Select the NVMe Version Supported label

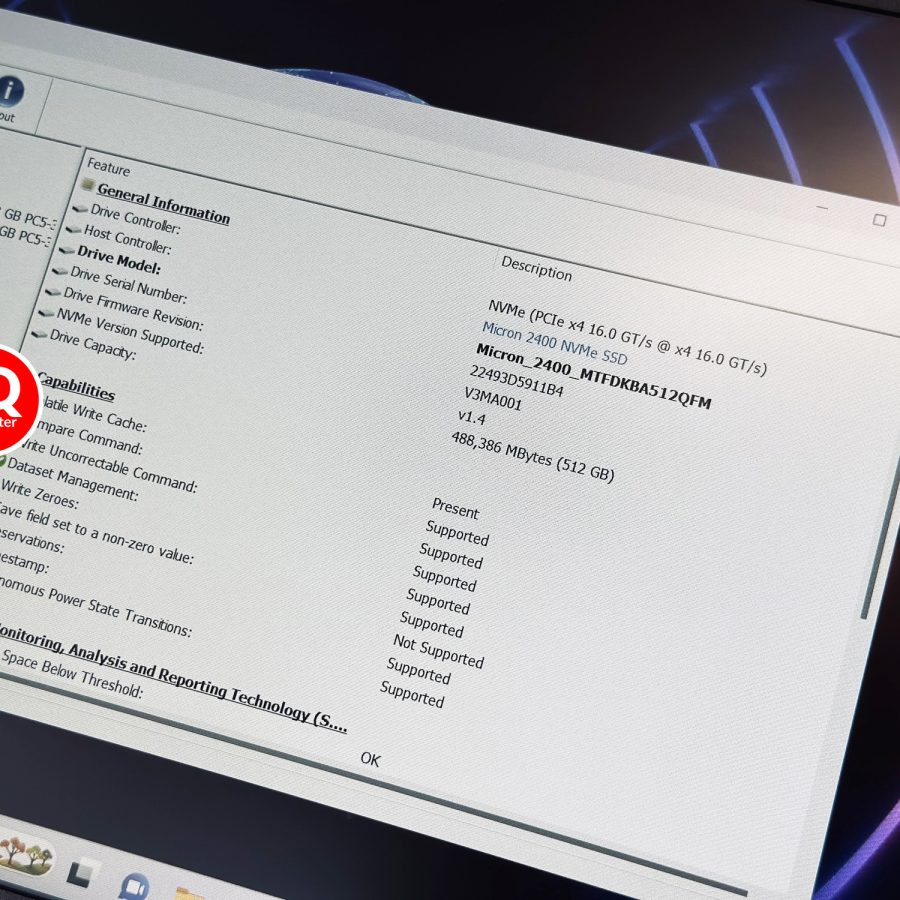[x=130, y=331]
